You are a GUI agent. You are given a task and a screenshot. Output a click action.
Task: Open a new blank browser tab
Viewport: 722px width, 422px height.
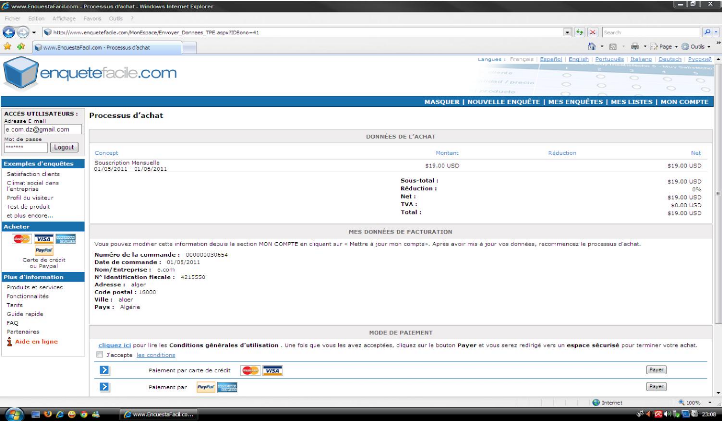point(190,47)
